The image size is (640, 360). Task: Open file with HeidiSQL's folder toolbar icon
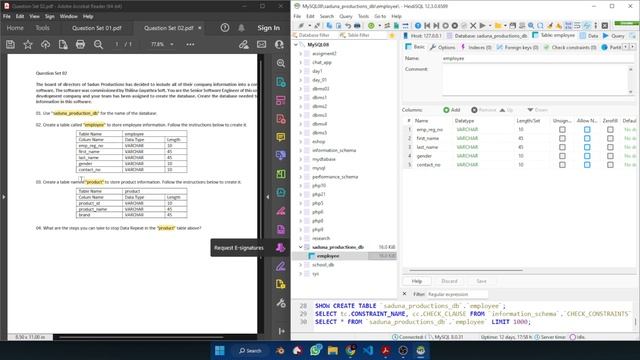pos(498,25)
